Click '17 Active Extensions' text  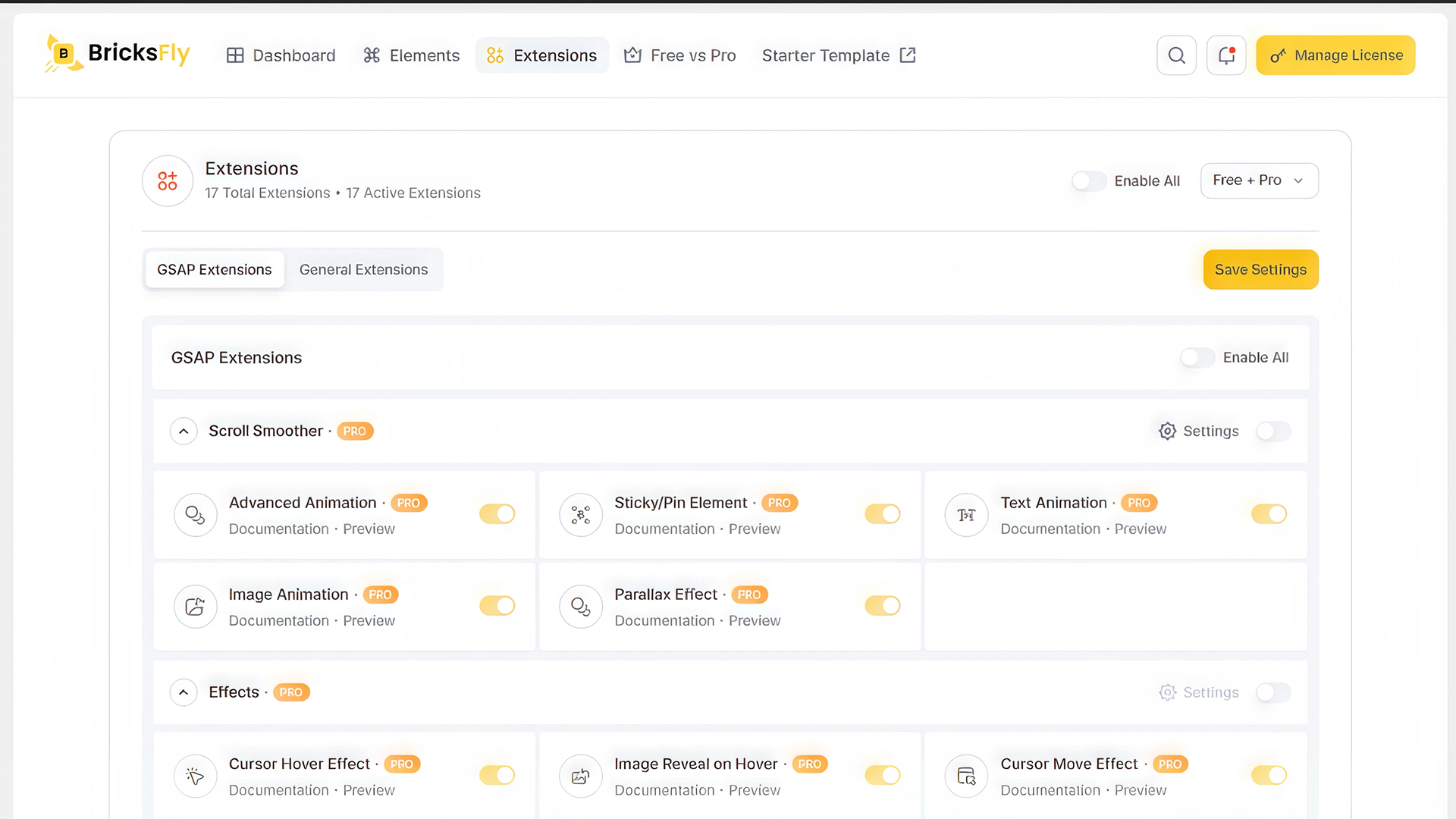pos(413,193)
